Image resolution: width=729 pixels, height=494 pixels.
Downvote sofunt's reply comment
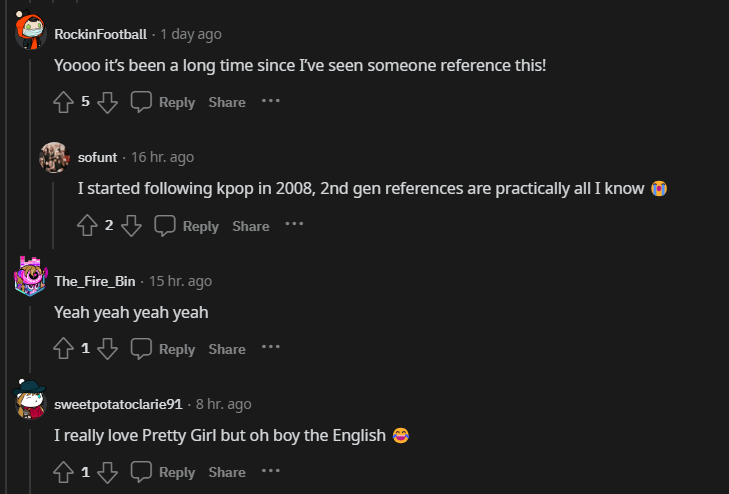click(132, 226)
